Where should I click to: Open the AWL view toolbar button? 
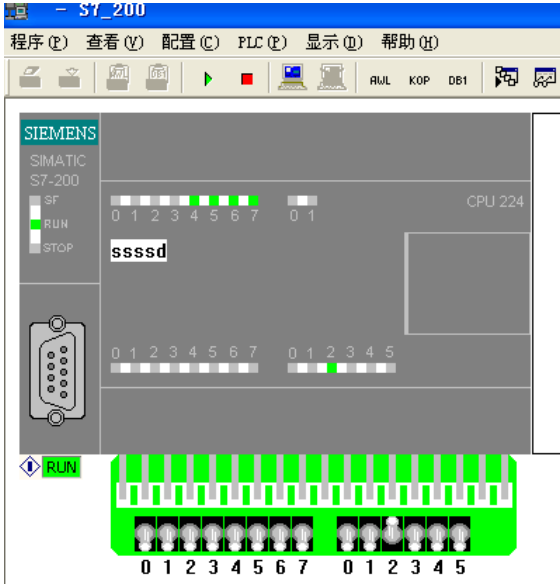[380, 80]
